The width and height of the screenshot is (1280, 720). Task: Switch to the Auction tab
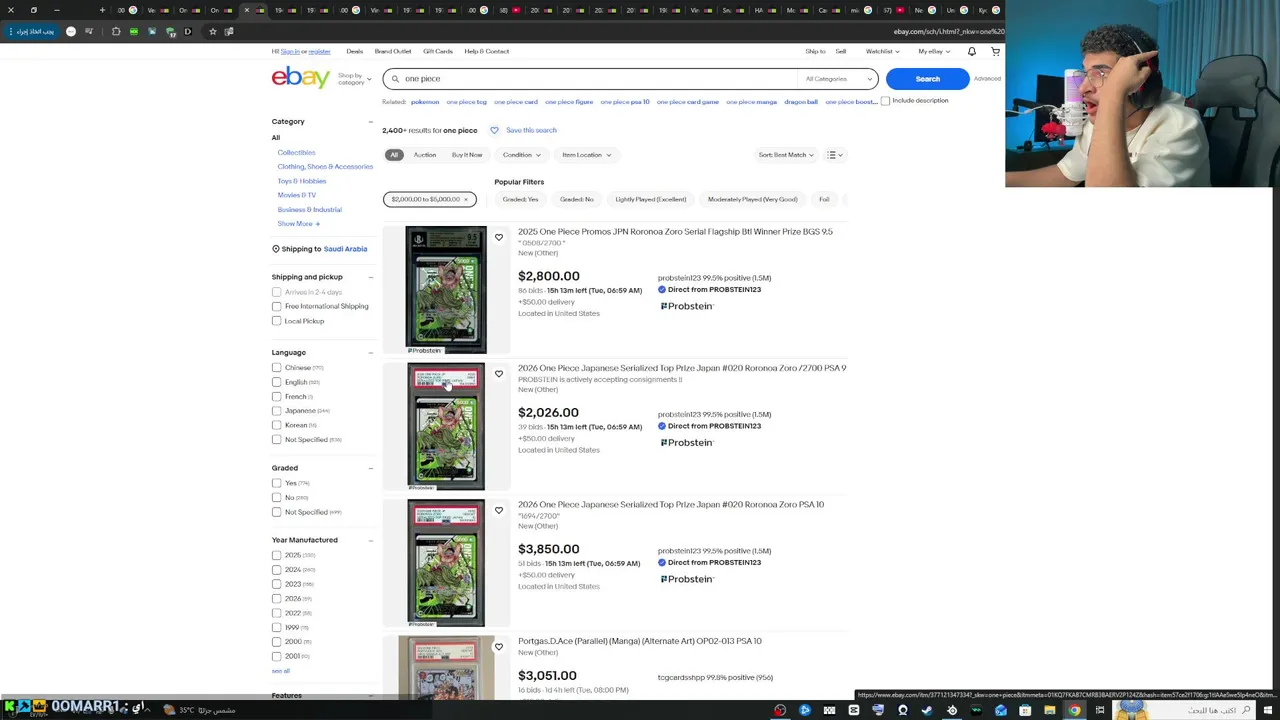[x=425, y=155]
